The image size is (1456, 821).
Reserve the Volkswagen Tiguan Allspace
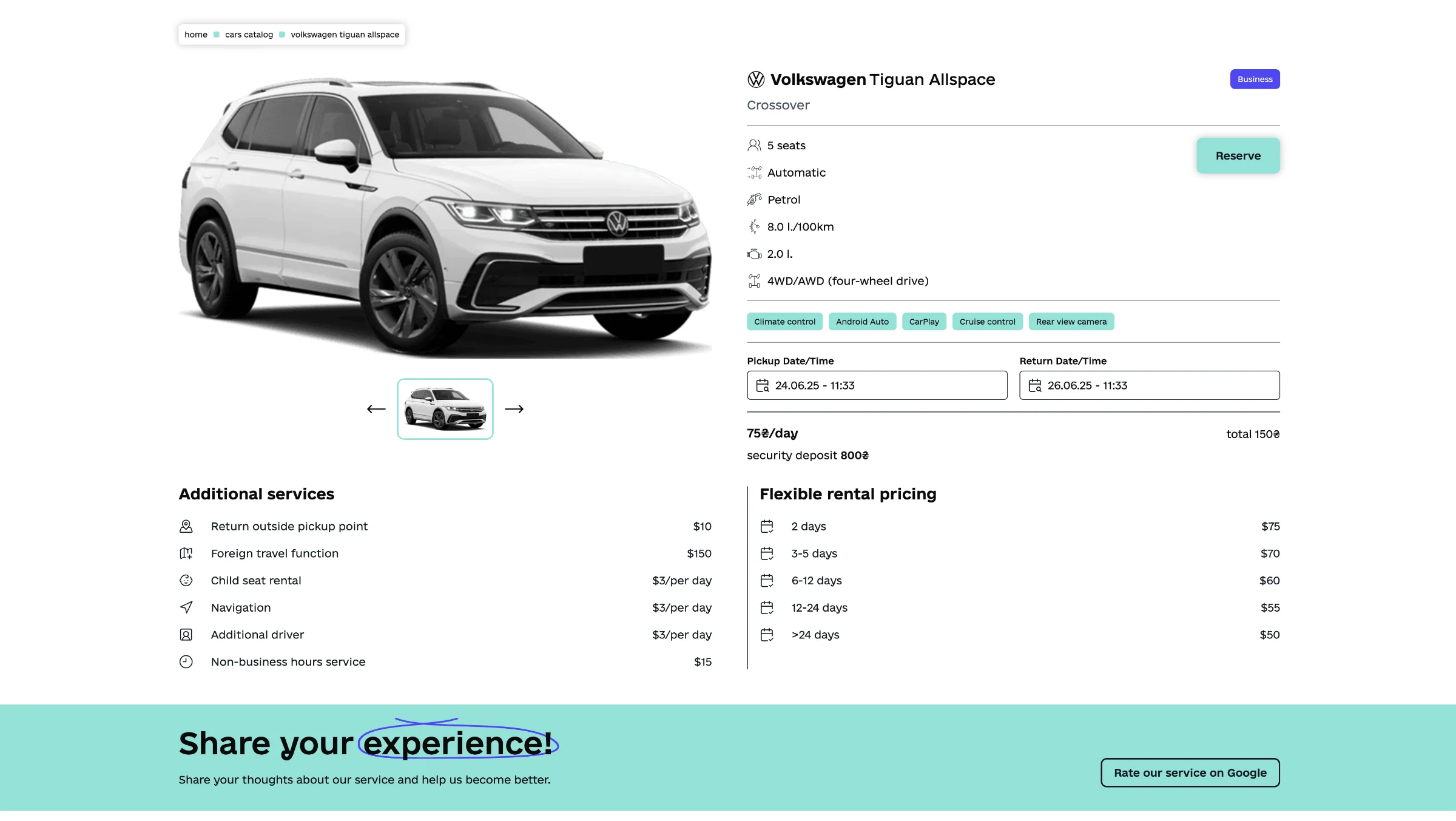[x=1238, y=156]
